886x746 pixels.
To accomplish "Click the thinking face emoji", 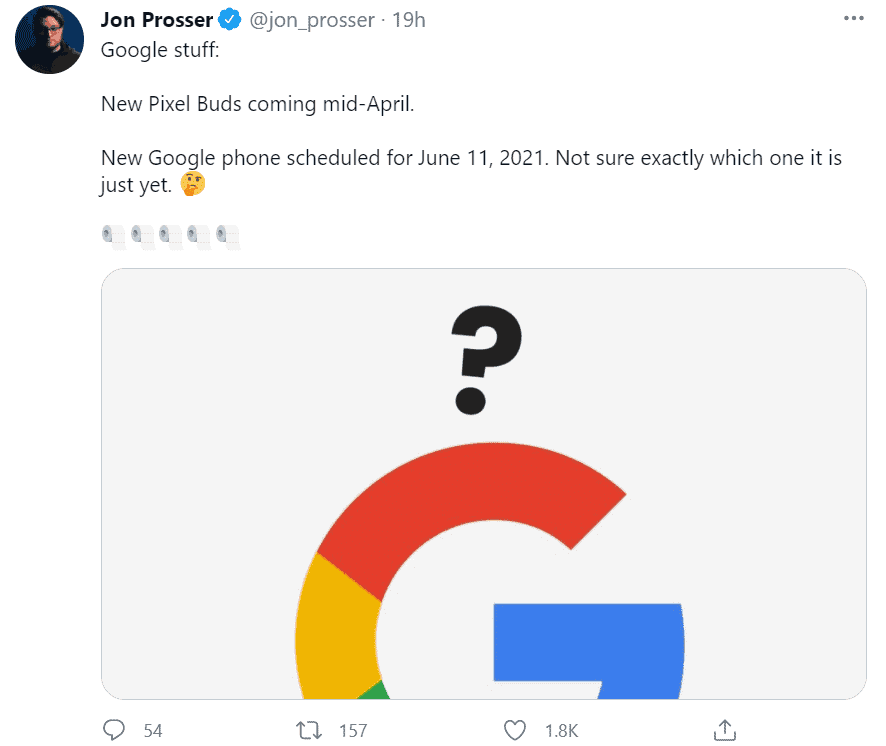I will coord(193,184).
